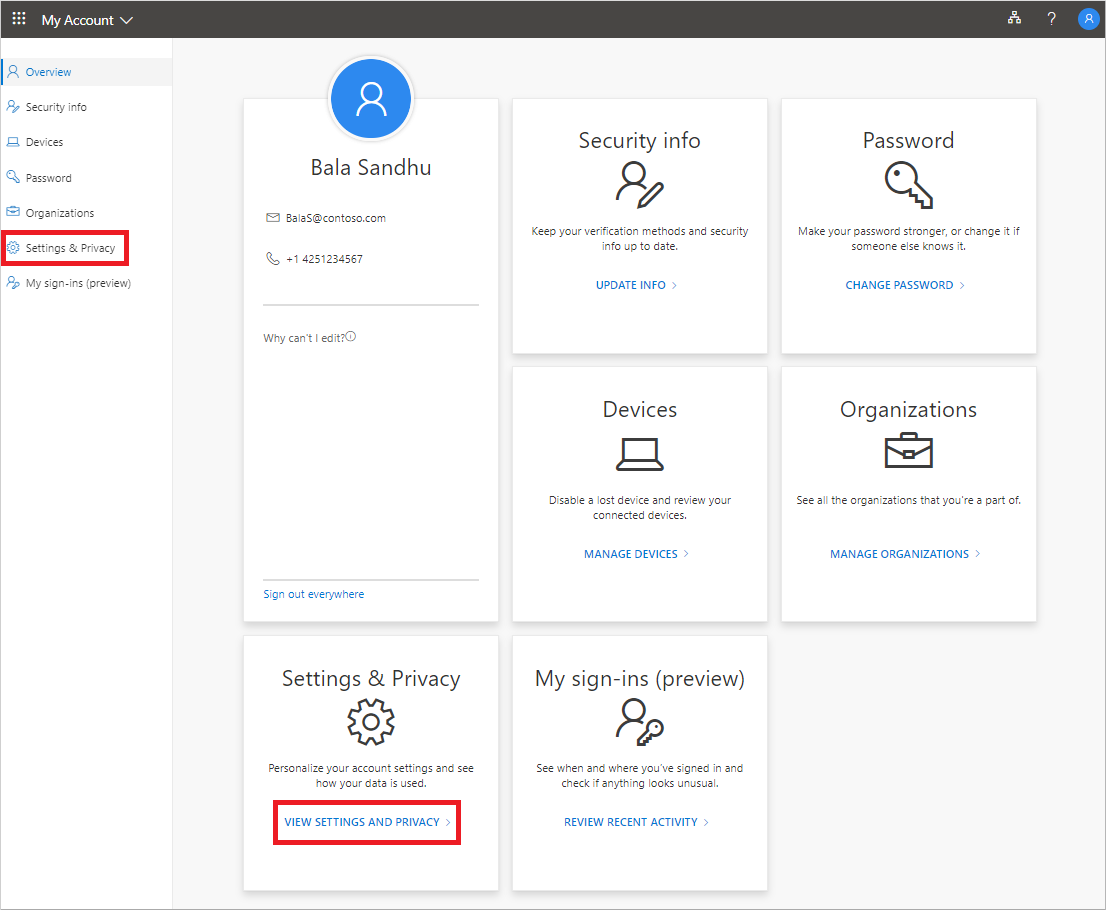Click Bala Sandhu's profile picture

point(371,98)
